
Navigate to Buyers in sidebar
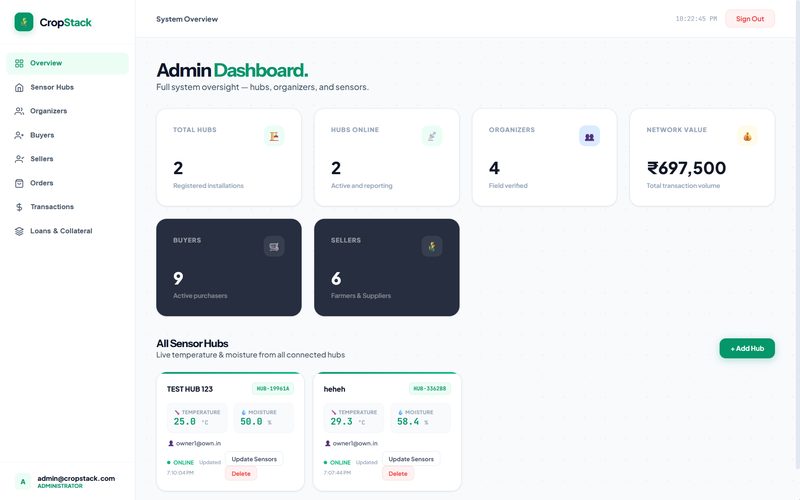pyautogui.click(x=67, y=135)
